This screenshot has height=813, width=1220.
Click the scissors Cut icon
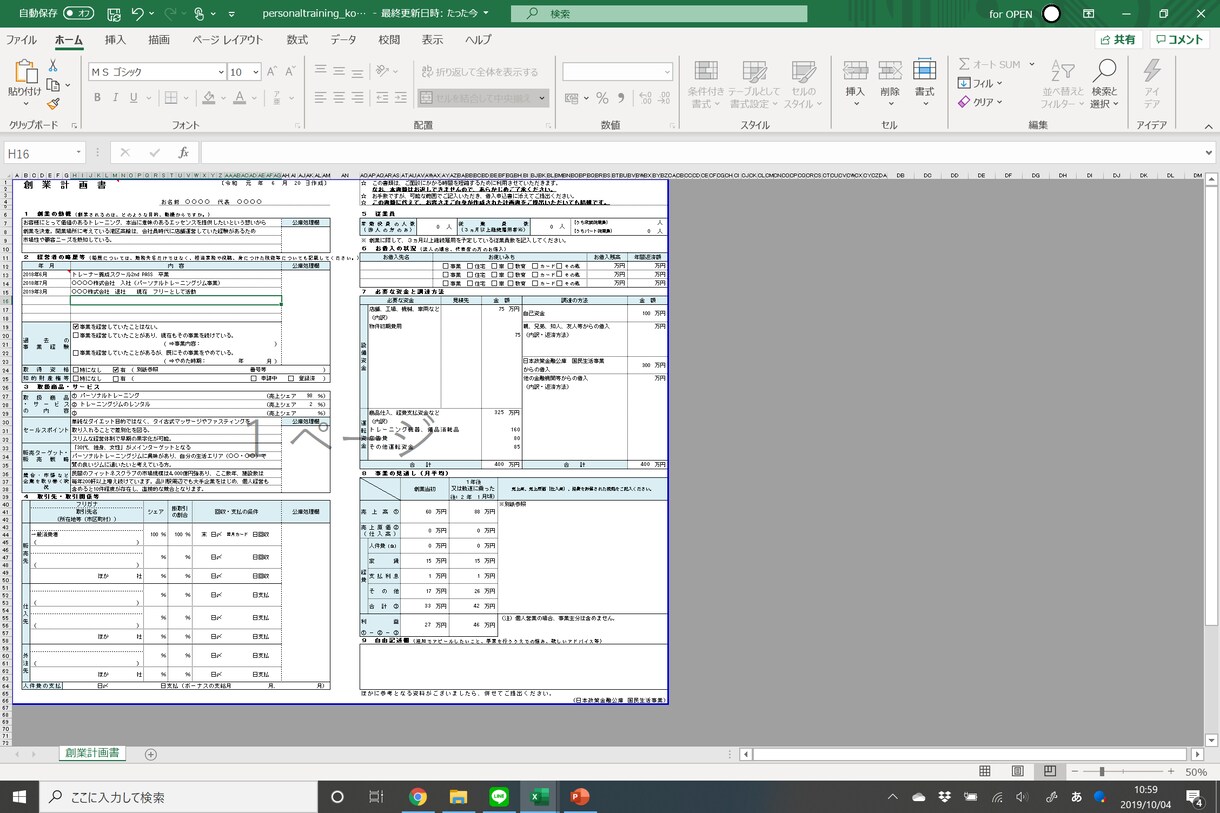53,65
